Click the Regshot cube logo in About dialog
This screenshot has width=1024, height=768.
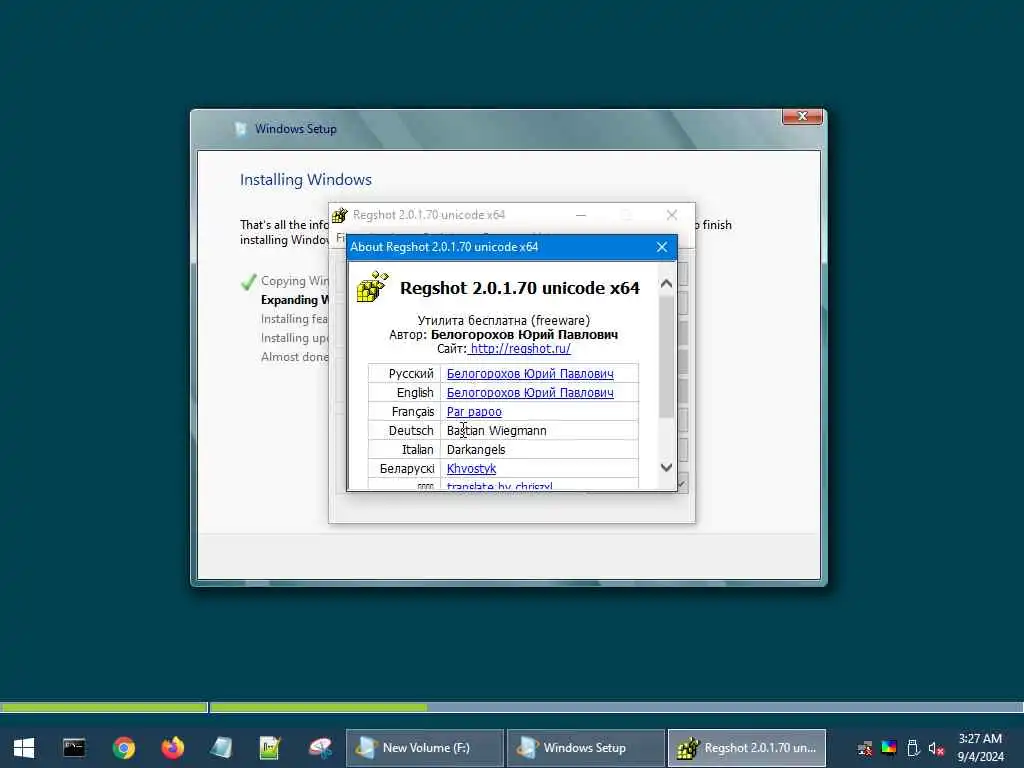click(x=372, y=287)
